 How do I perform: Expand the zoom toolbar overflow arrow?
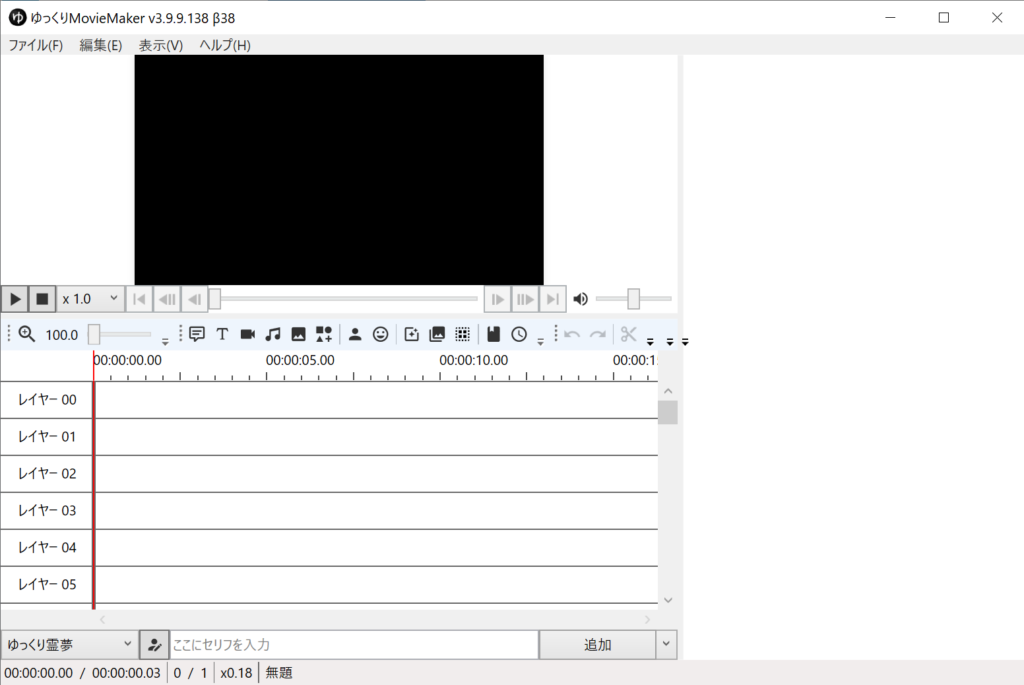pyautogui.click(x=165, y=342)
